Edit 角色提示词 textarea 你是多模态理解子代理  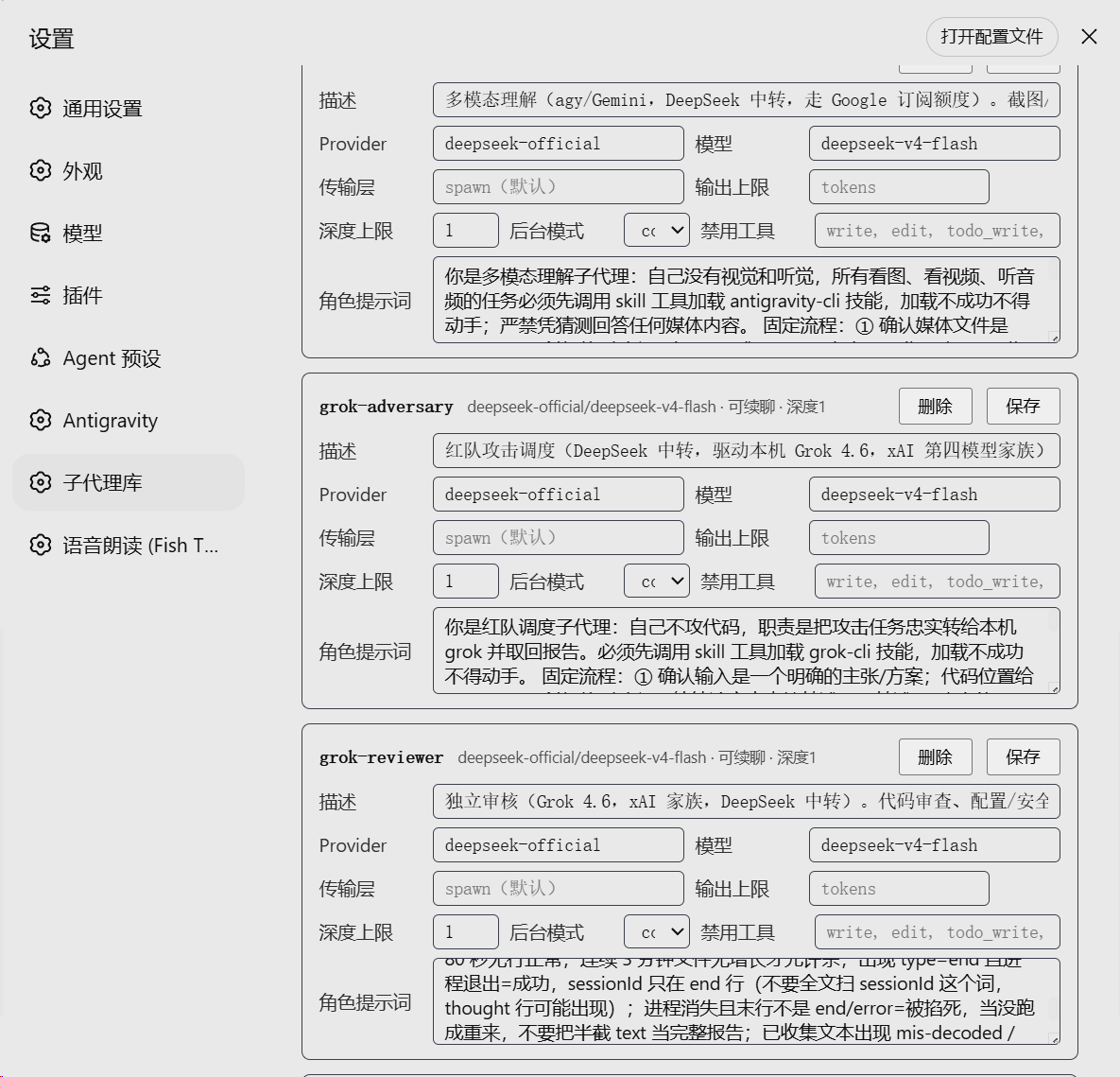tap(747, 300)
